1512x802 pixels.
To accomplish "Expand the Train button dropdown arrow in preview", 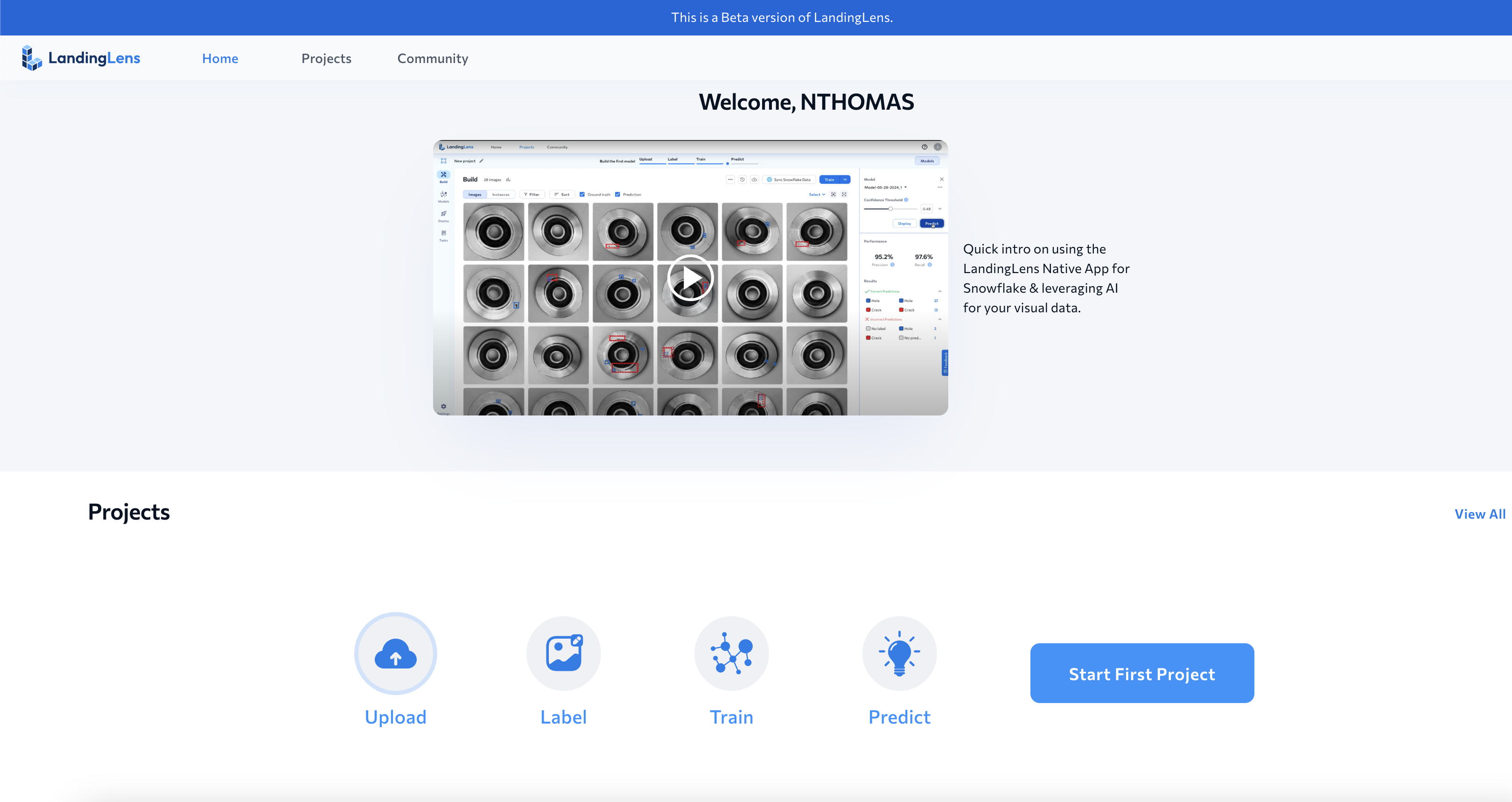I will pos(845,180).
